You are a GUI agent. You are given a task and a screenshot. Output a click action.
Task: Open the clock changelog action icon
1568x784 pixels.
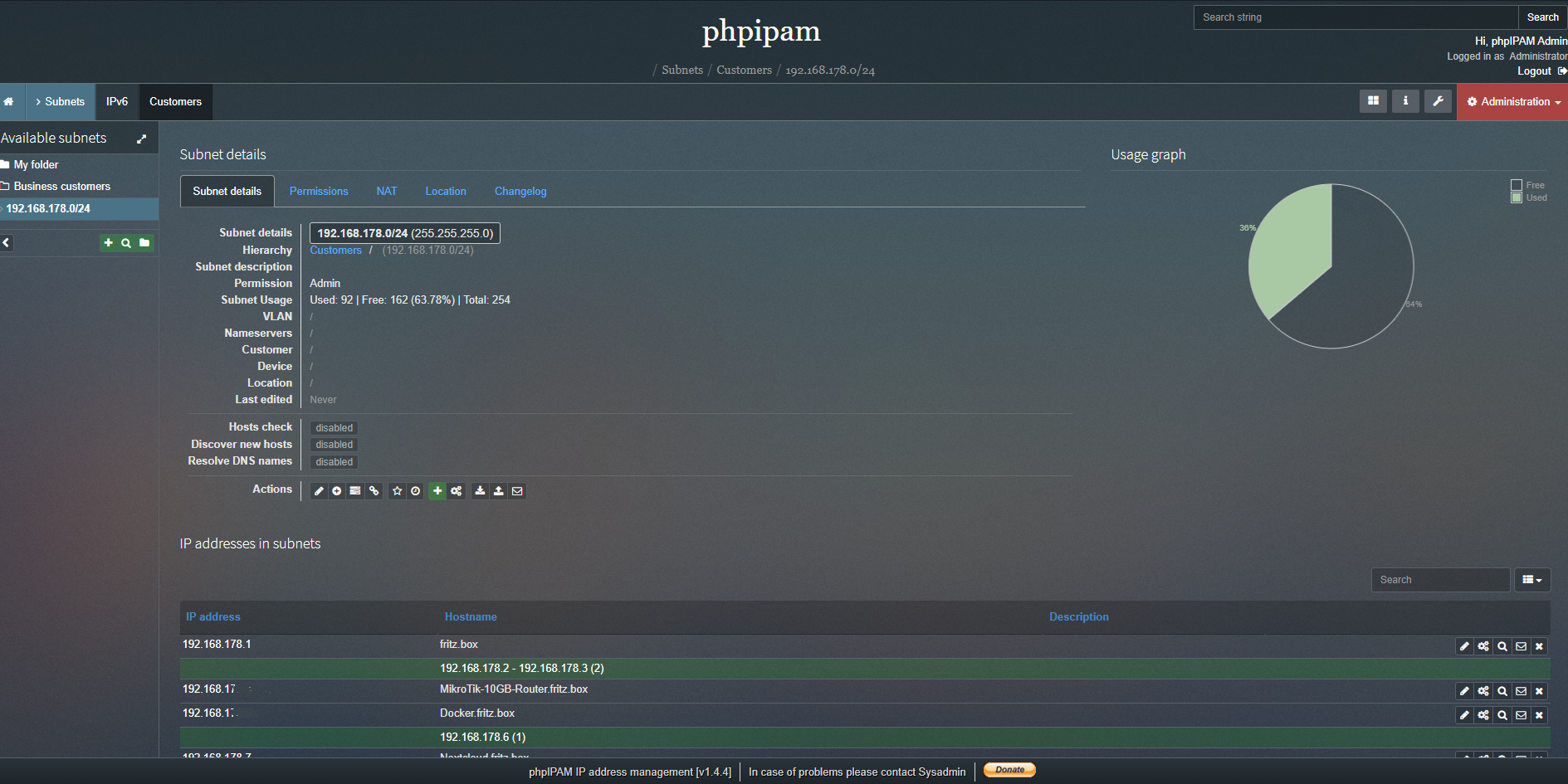point(415,491)
